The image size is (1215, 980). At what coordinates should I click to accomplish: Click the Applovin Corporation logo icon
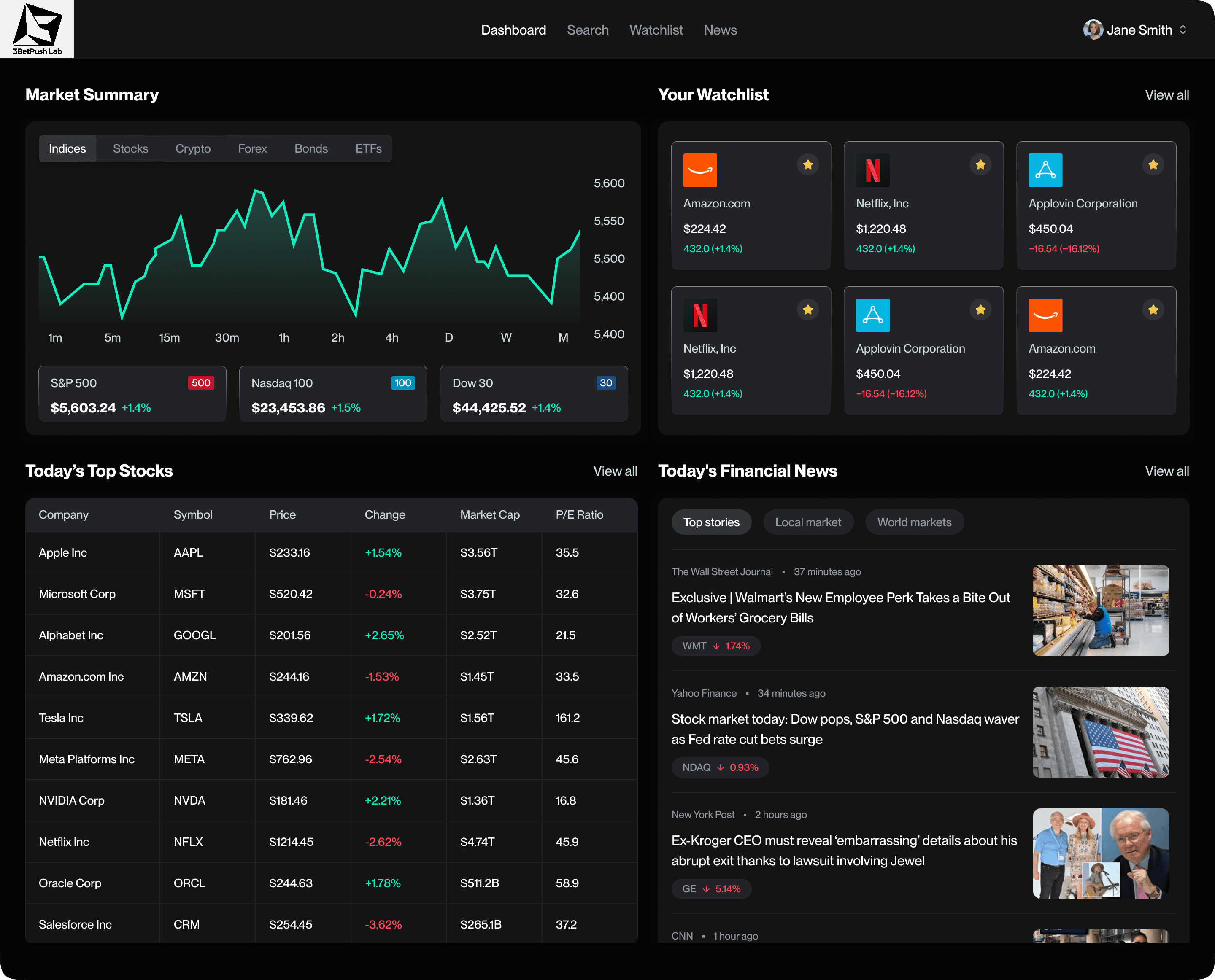pos(1046,170)
